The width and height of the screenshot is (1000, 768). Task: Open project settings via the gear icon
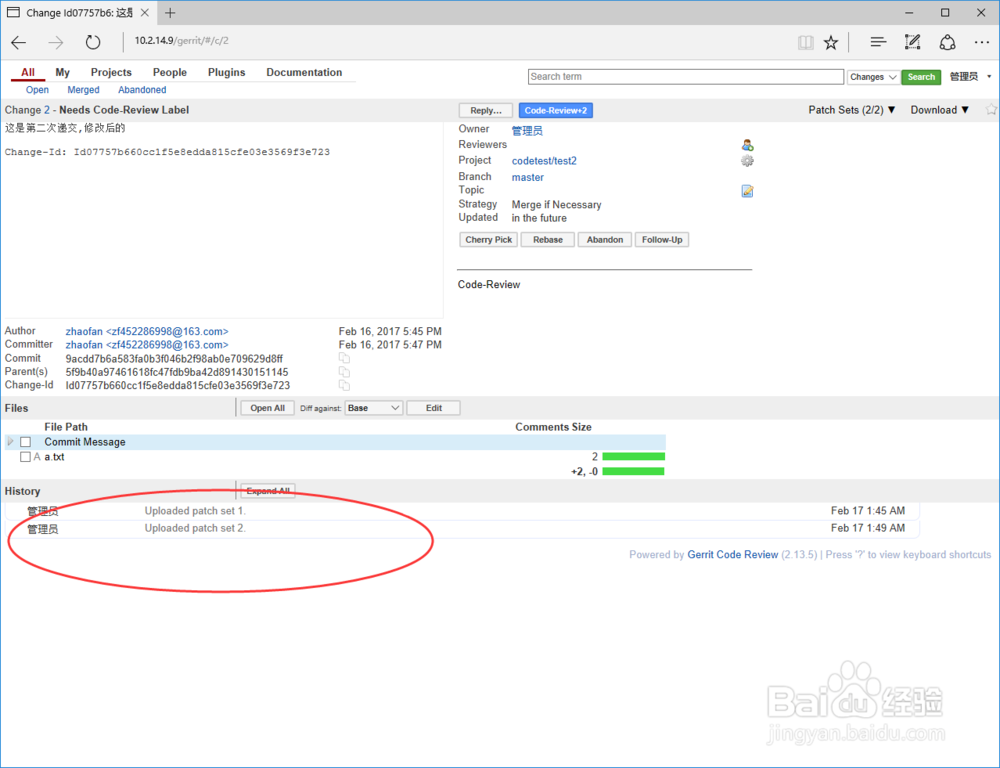(x=747, y=160)
